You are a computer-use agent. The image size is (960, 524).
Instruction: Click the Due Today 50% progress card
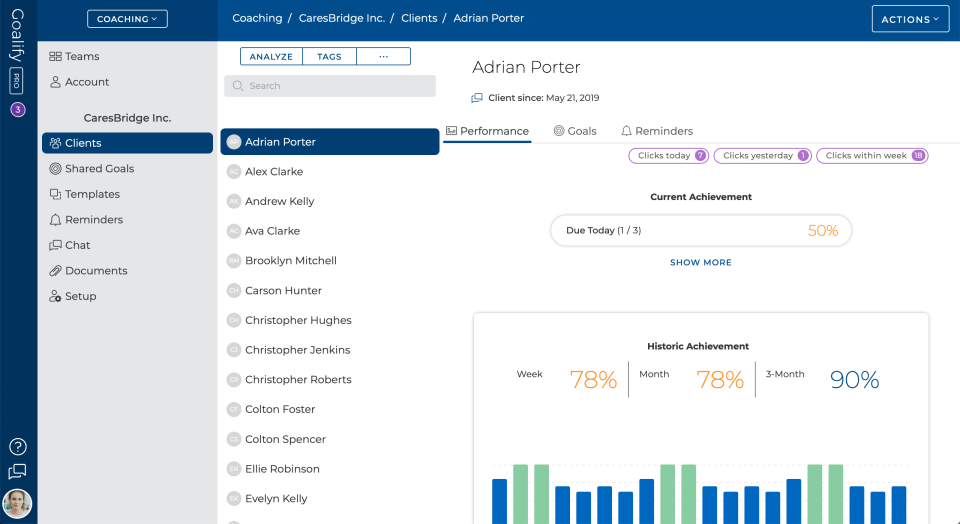(701, 231)
